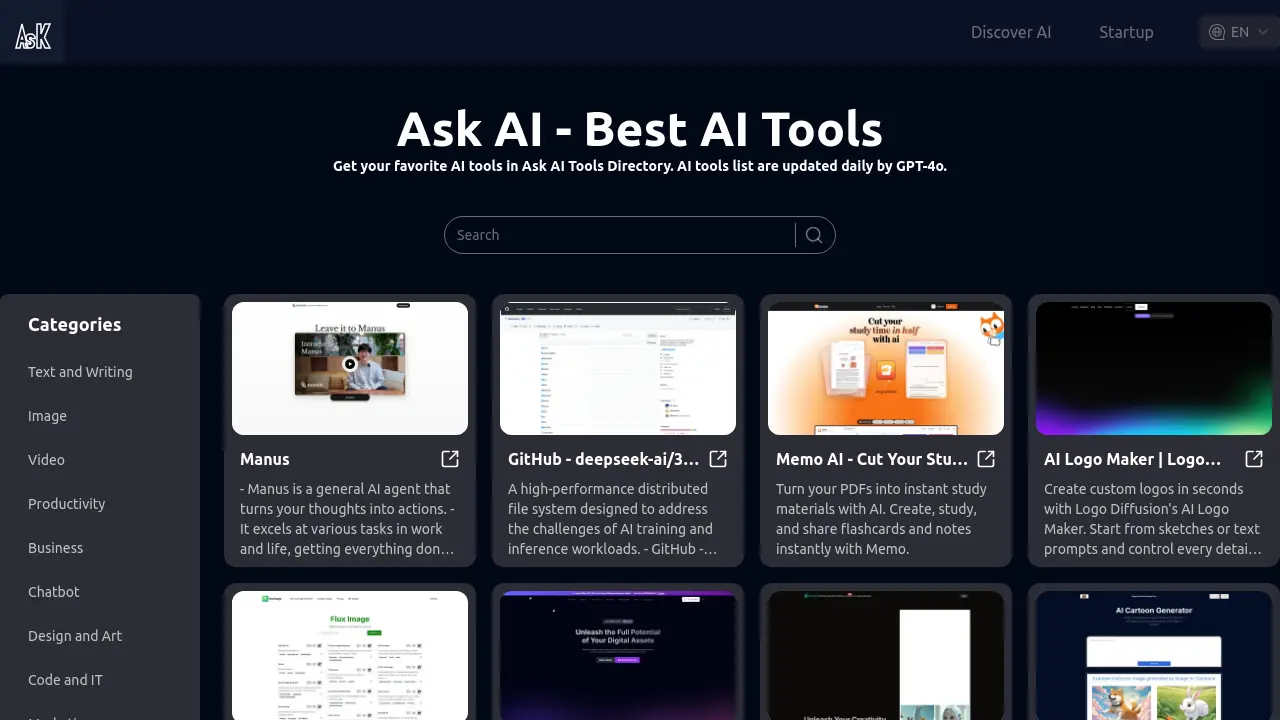The width and height of the screenshot is (1280, 720).
Task: Open AI Logo Maker external link icon
Action: (x=1254, y=459)
